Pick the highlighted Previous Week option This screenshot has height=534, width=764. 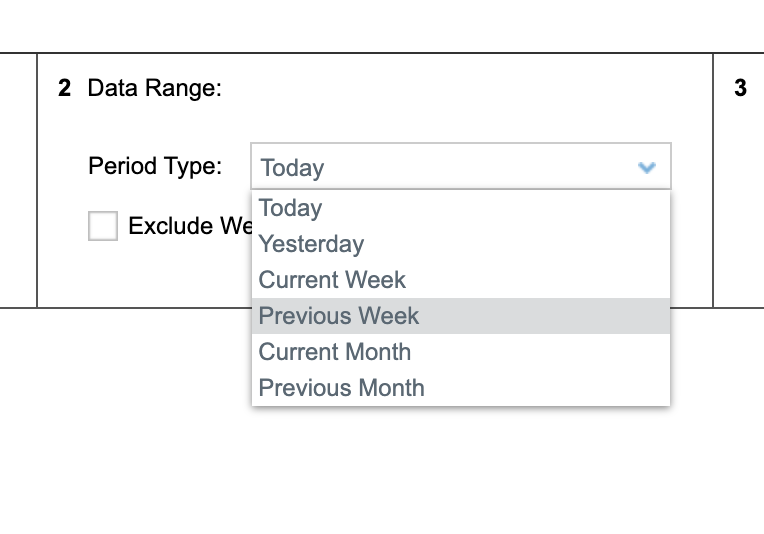(339, 316)
